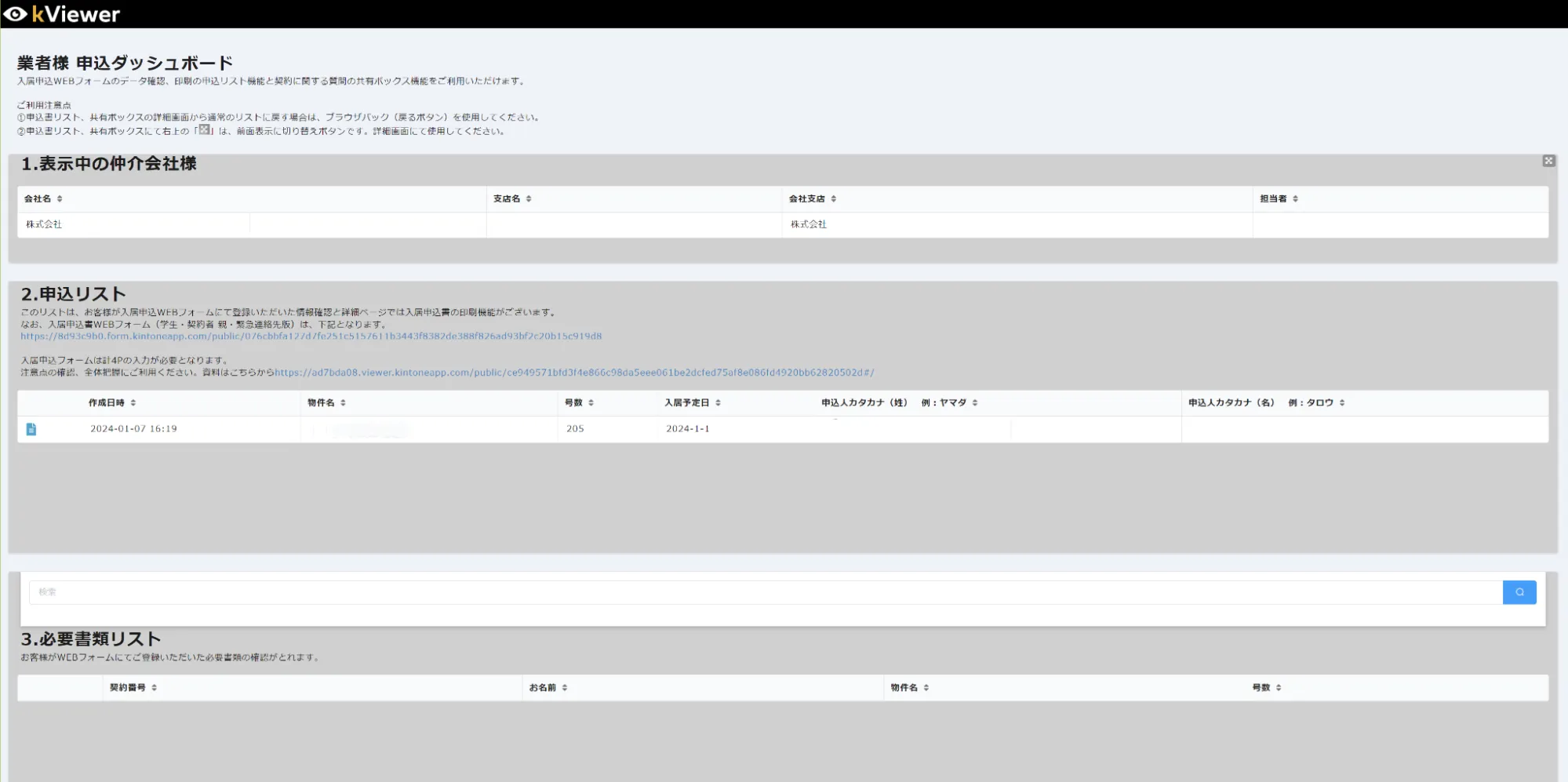Open the form.kintoneapp.com application form link
Image resolution: width=1568 pixels, height=782 pixels.
(x=311, y=336)
